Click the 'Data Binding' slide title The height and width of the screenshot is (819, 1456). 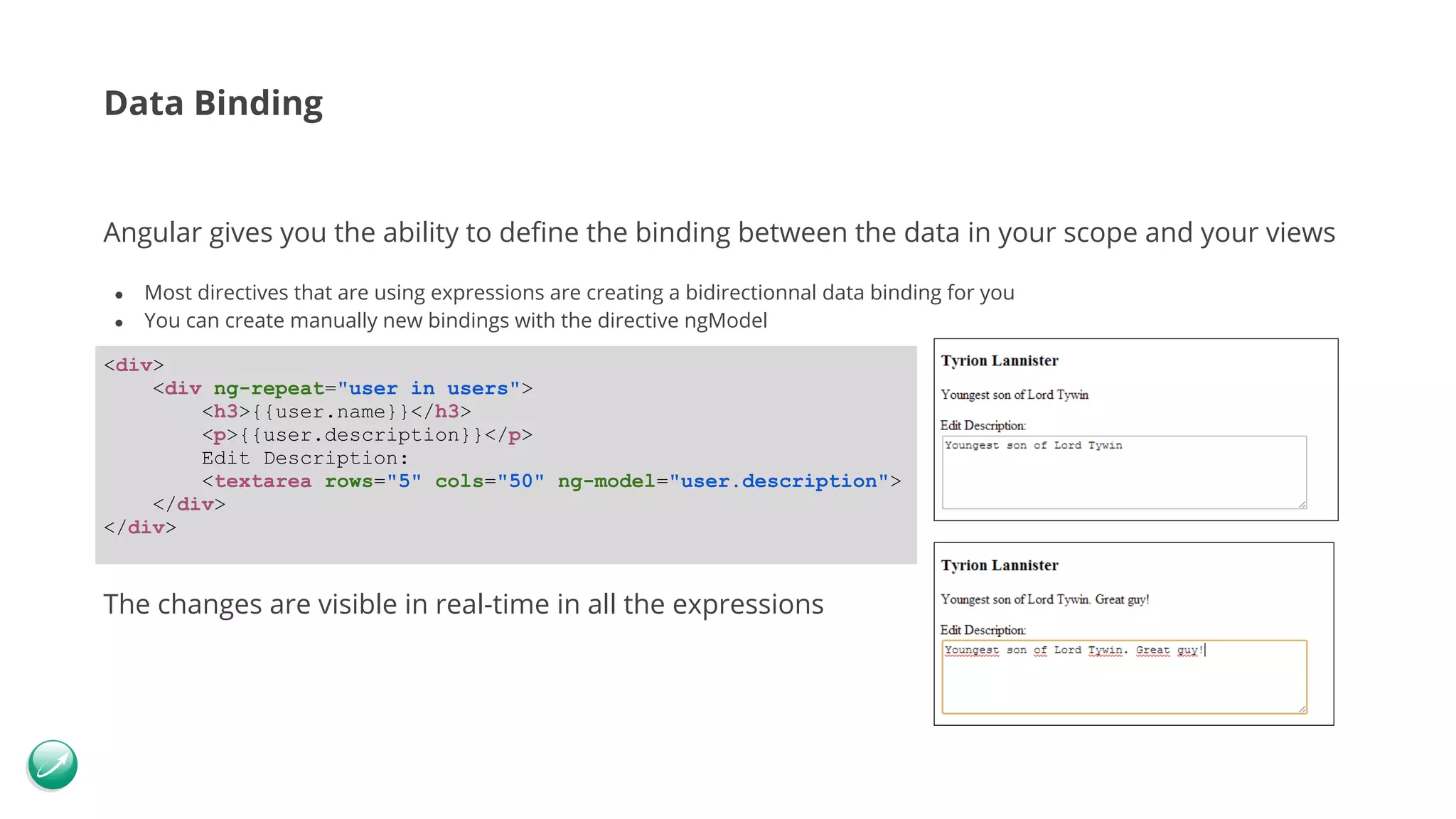(x=213, y=104)
